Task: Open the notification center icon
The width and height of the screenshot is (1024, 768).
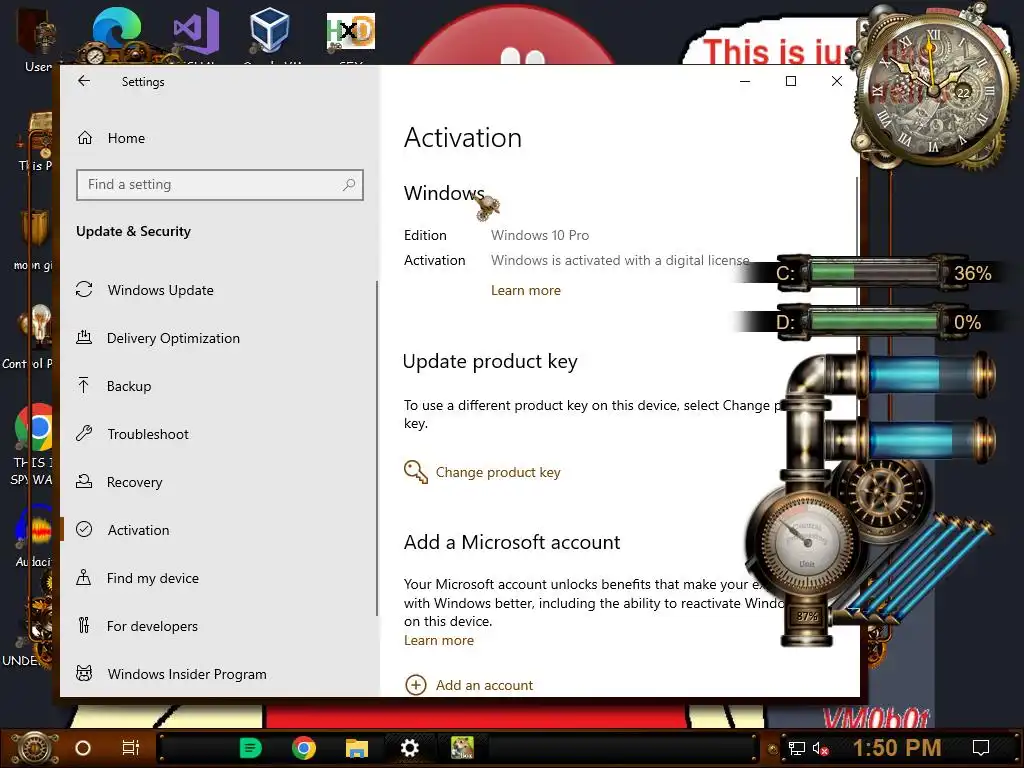Action: 981,748
